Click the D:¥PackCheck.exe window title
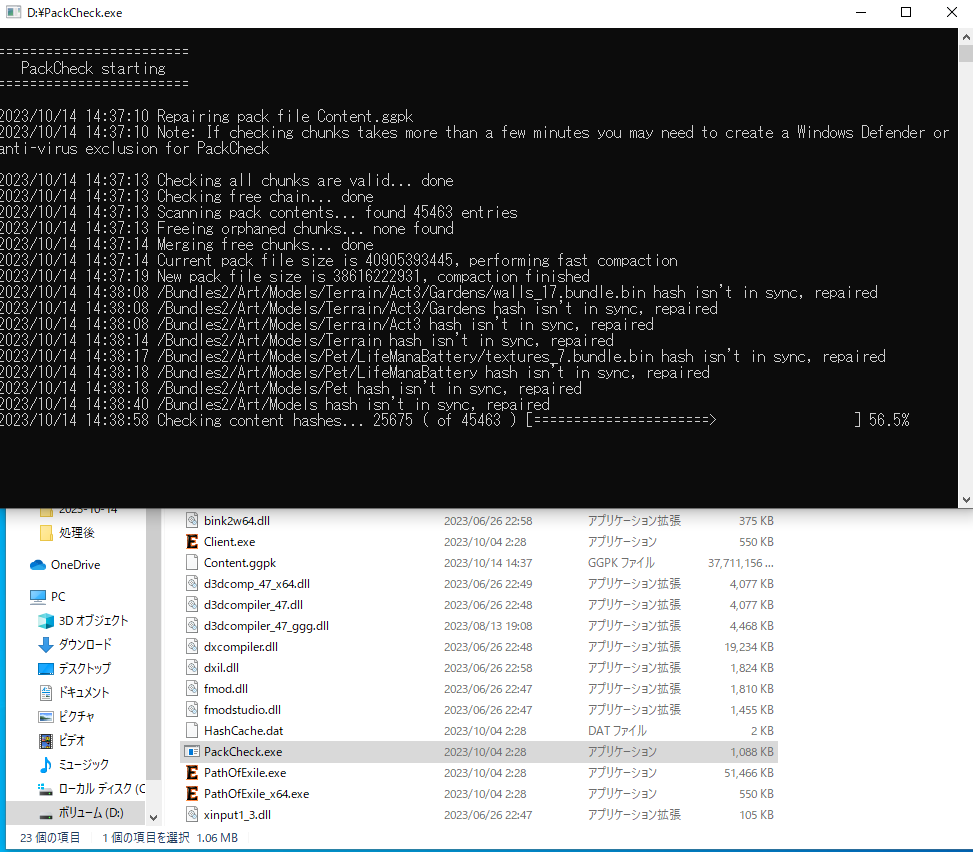Viewport: 973px width, 852px height. (x=74, y=12)
